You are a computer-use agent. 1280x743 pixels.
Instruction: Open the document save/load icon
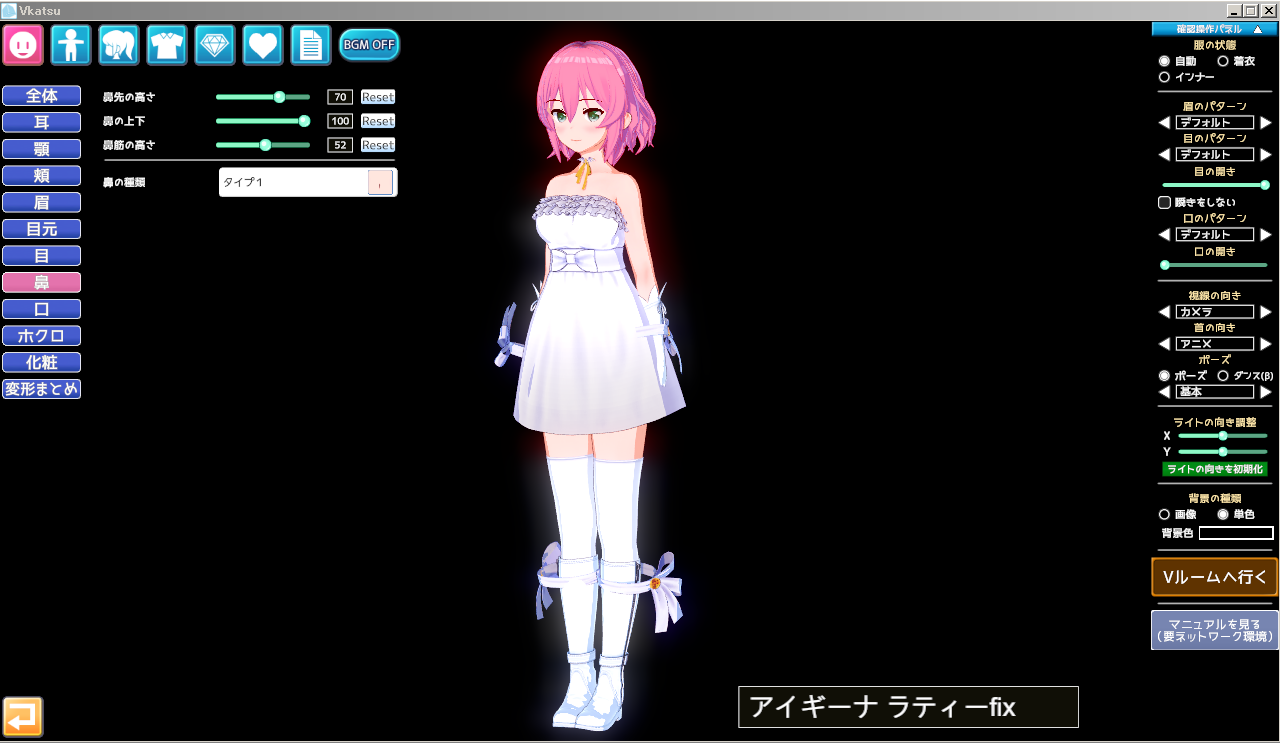311,45
